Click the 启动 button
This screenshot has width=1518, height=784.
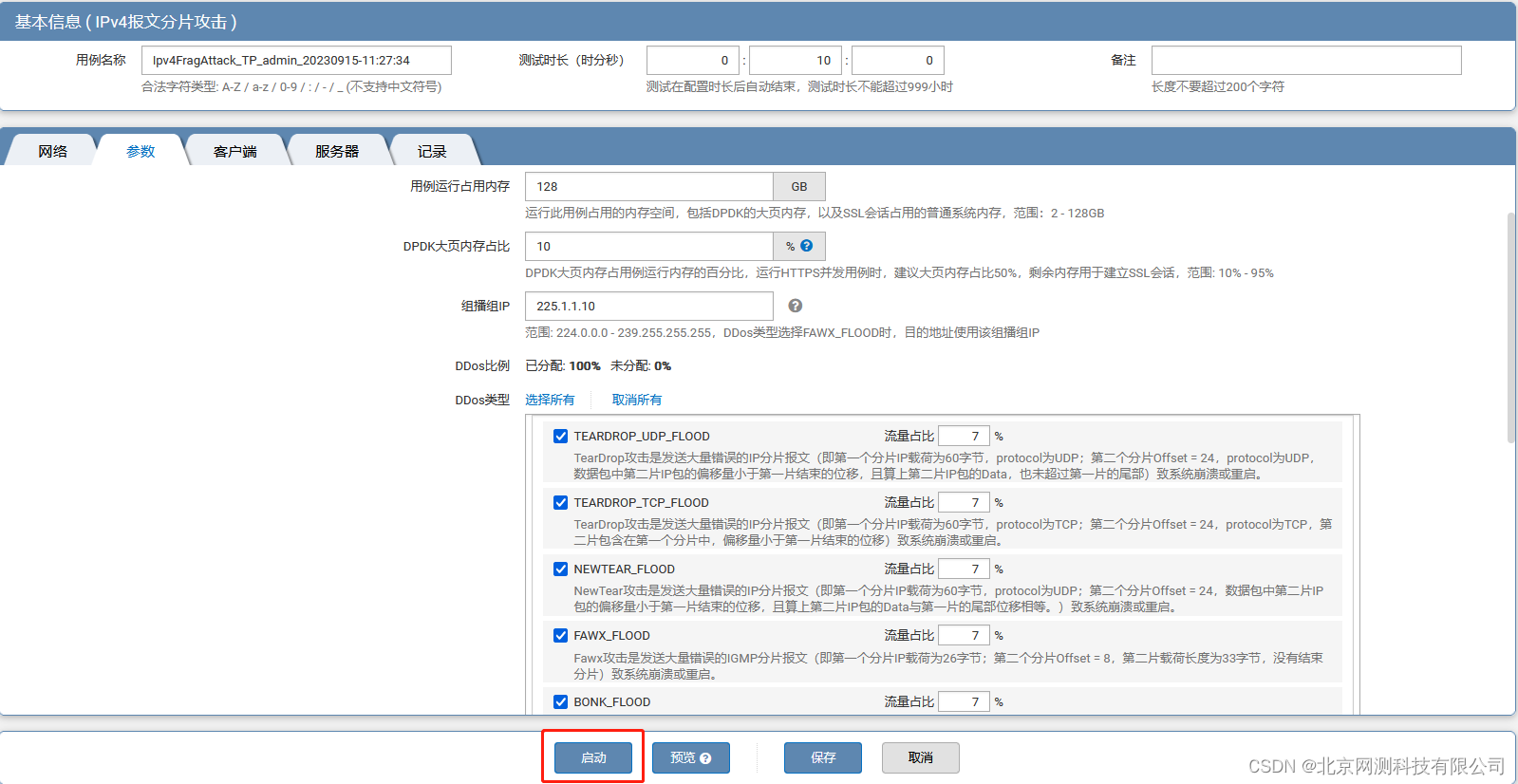593,757
